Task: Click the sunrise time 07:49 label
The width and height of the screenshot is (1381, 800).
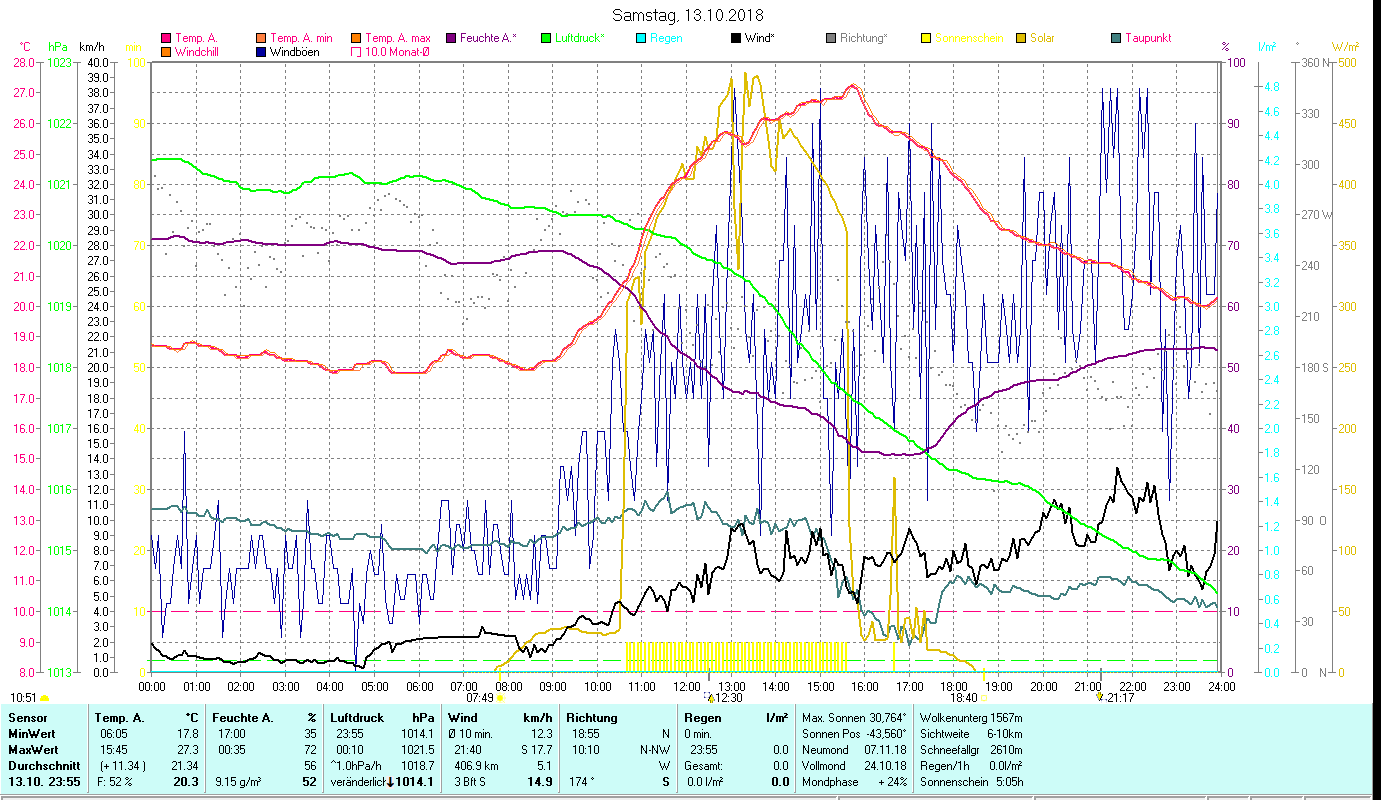Action: (480, 698)
